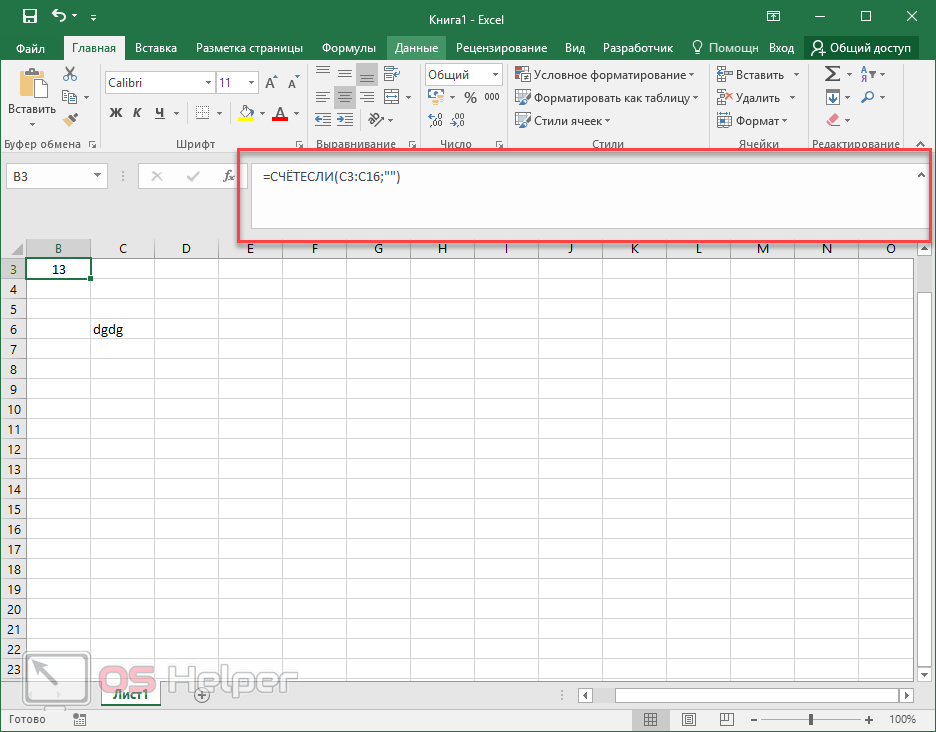Screen dimensions: 936x732
Task: Click the Merge and Center icon
Action: 391,97
